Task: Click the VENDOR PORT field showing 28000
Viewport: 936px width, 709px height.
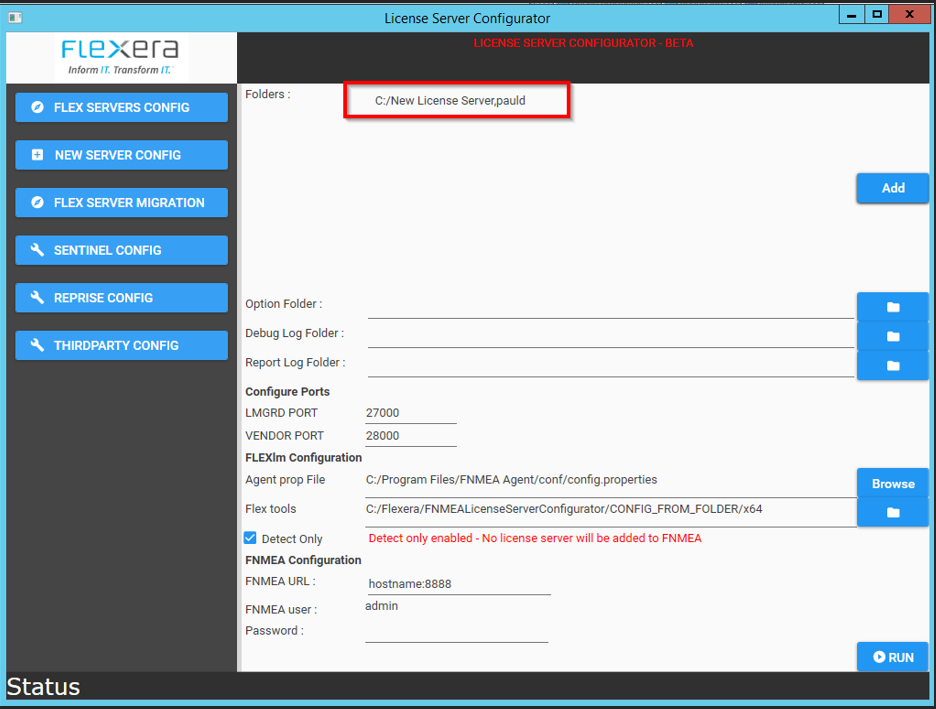Action: tap(411, 436)
